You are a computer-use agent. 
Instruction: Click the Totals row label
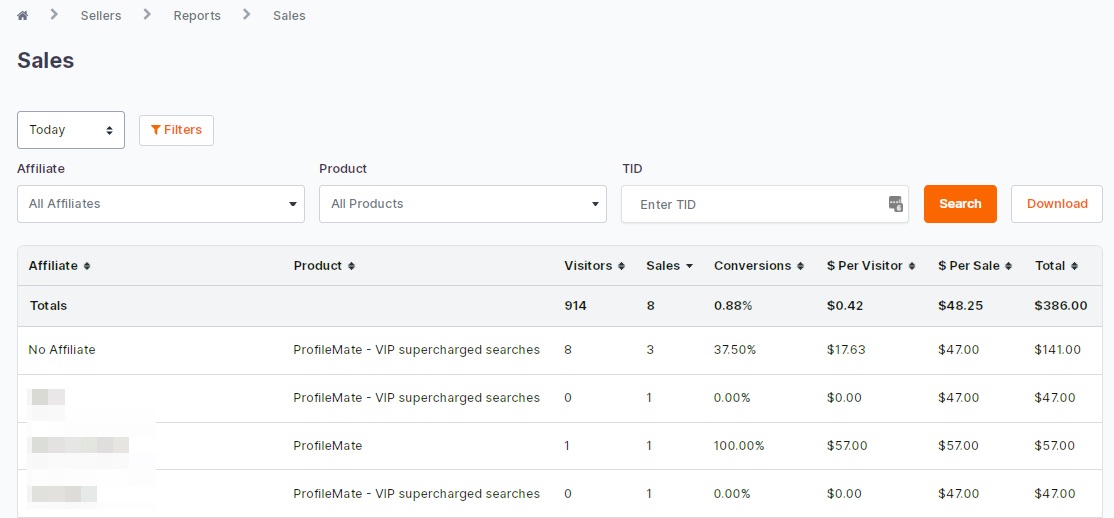[48, 306]
